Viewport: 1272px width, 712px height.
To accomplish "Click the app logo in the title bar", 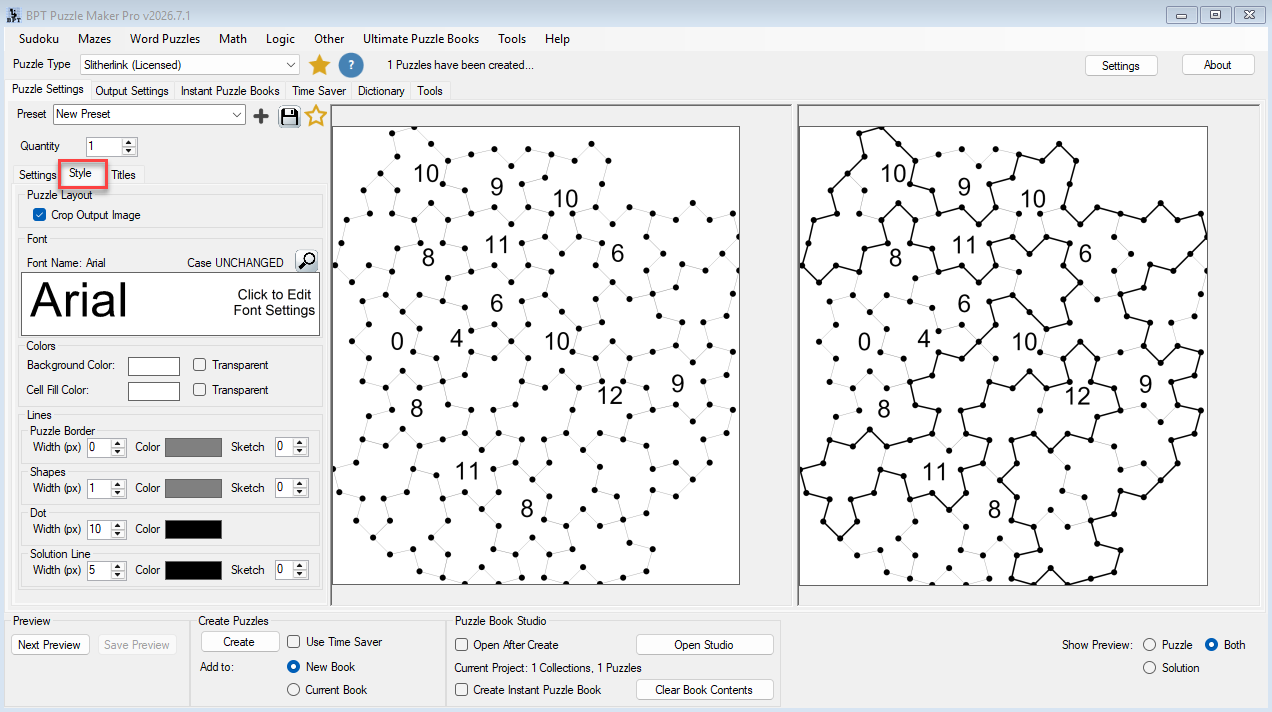I will pyautogui.click(x=12, y=14).
